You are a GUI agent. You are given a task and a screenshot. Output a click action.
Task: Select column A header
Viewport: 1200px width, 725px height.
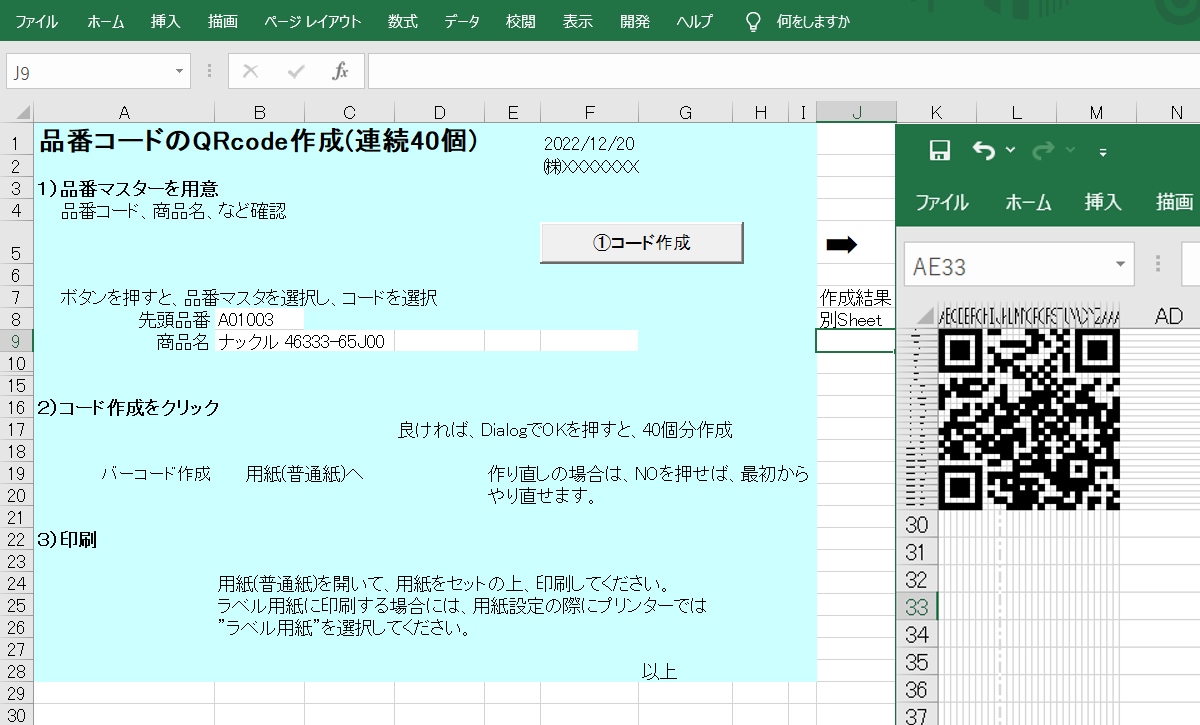point(124,112)
